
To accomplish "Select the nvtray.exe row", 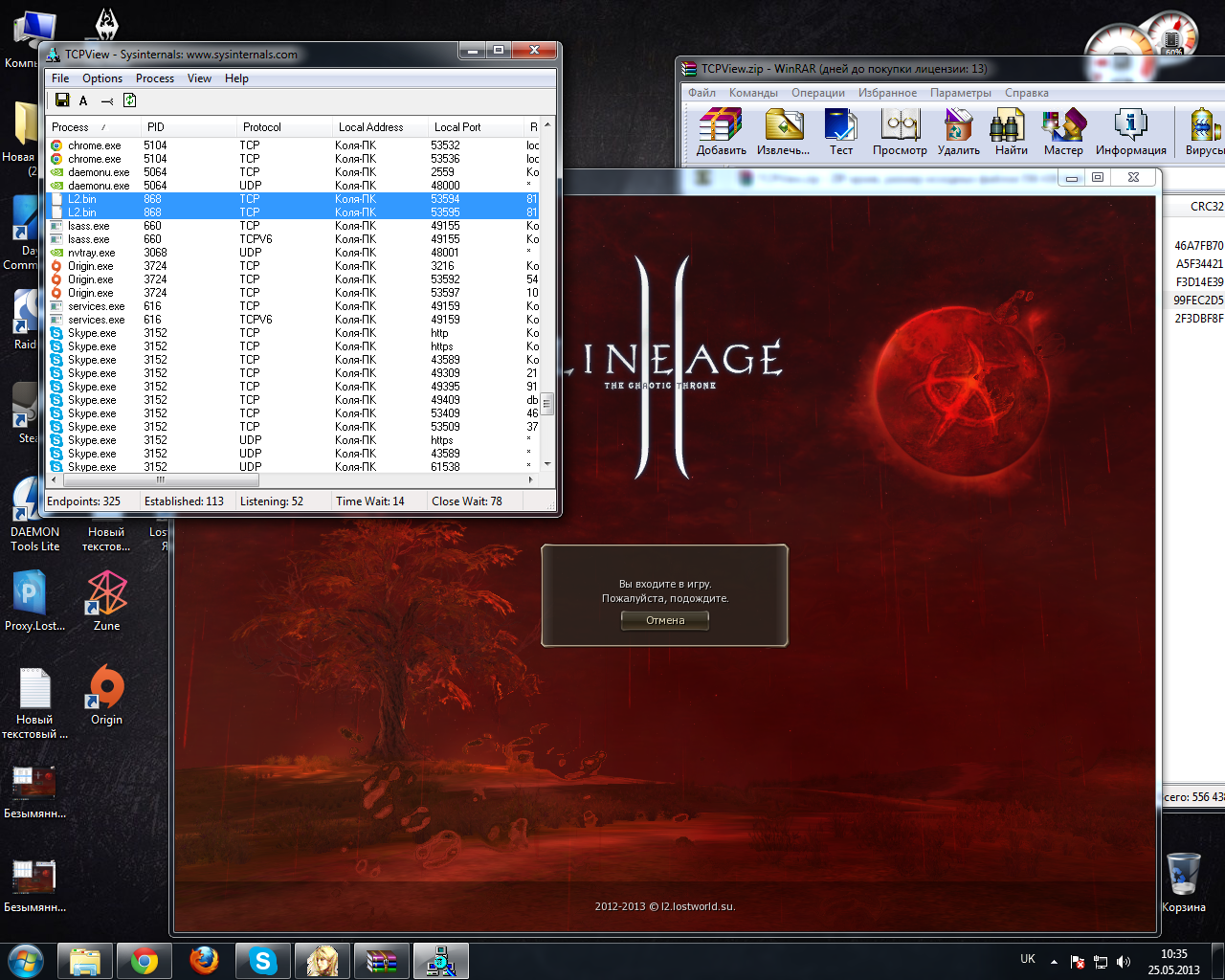I will tap(293, 253).
